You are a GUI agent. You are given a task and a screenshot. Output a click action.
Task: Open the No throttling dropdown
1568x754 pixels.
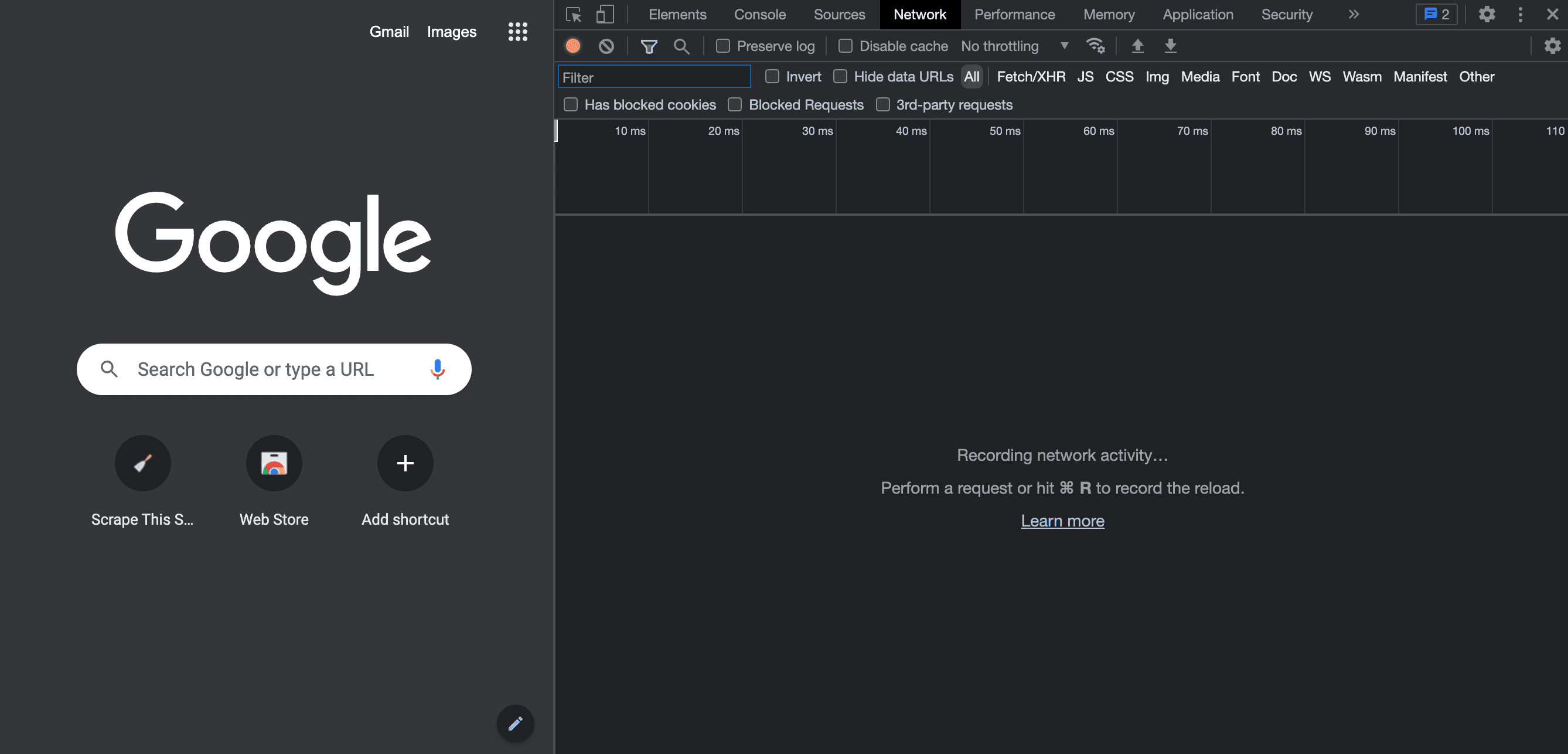[x=1015, y=46]
